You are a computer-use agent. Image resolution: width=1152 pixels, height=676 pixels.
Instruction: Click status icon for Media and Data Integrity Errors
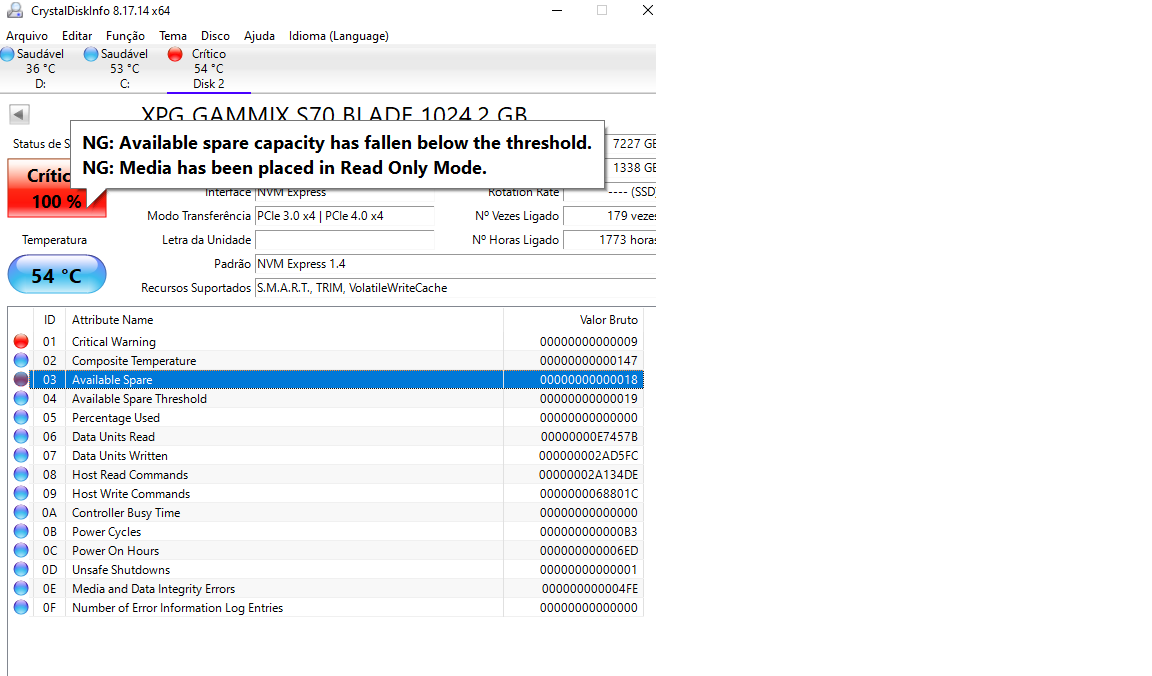21,589
